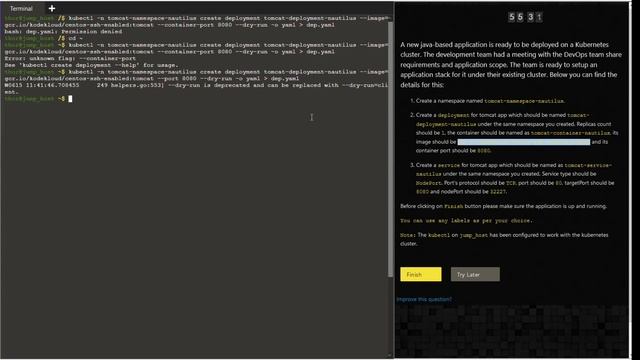Image resolution: width=640 pixels, height=360 pixels.
Task: Select highlighted image name in task text
Action: (x=524, y=142)
